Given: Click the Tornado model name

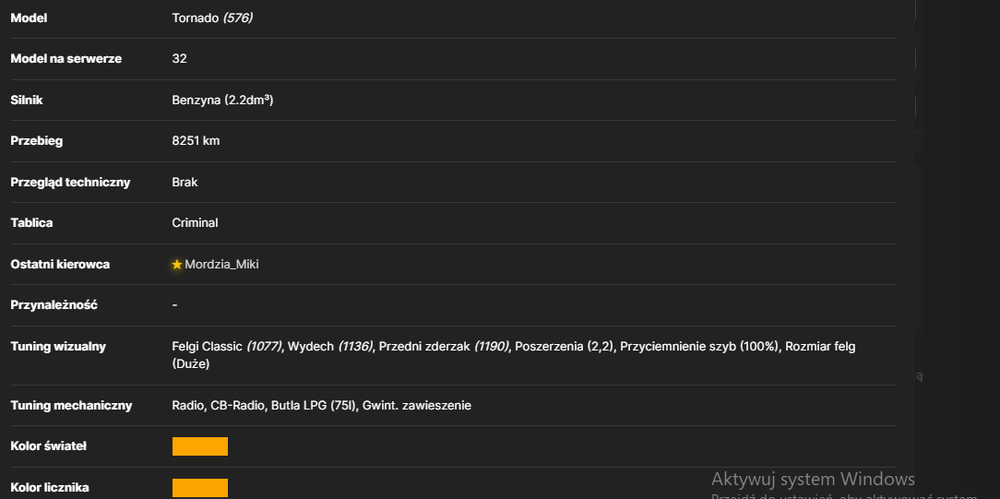Looking at the screenshot, I should [x=196, y=18].
